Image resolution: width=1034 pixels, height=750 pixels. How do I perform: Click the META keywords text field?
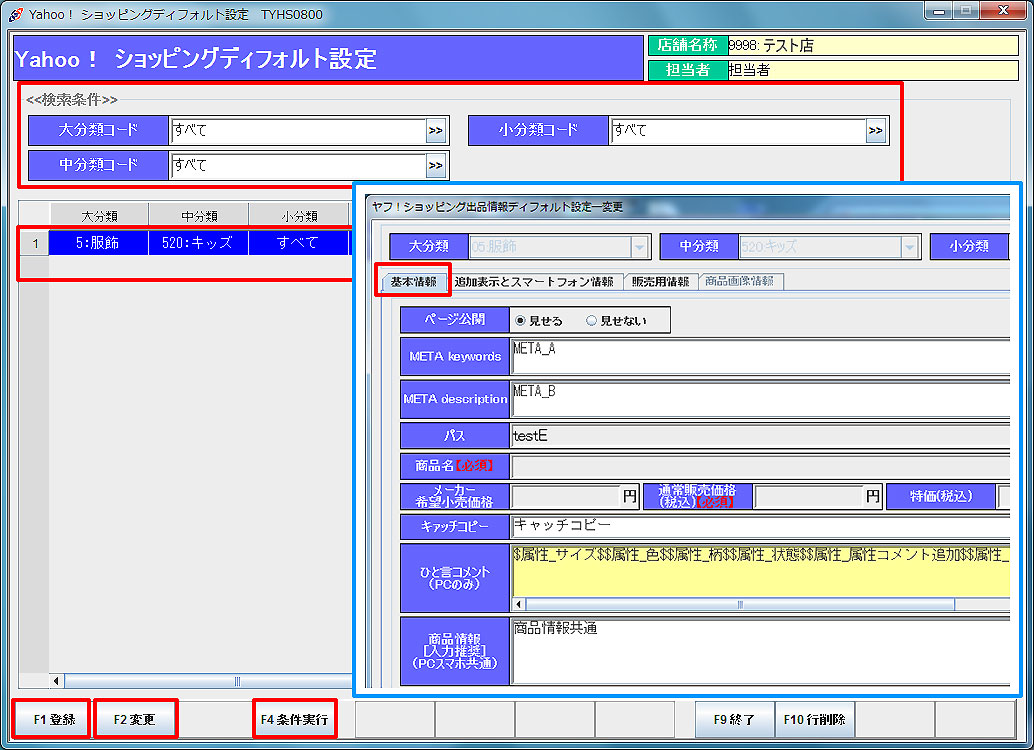pyautogui.click(x=760, y=356)
